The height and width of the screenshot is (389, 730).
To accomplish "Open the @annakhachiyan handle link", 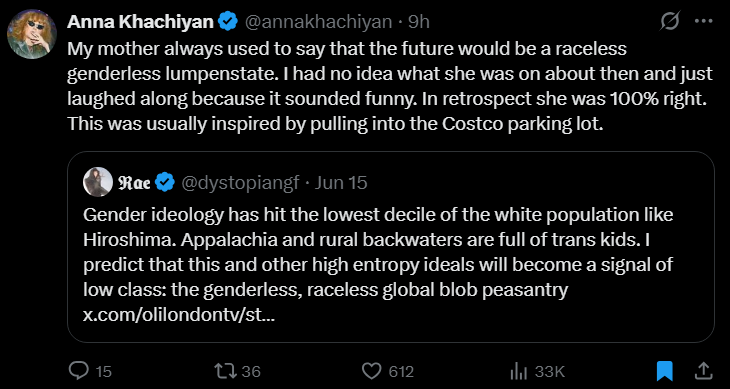I will click(318, 22).
